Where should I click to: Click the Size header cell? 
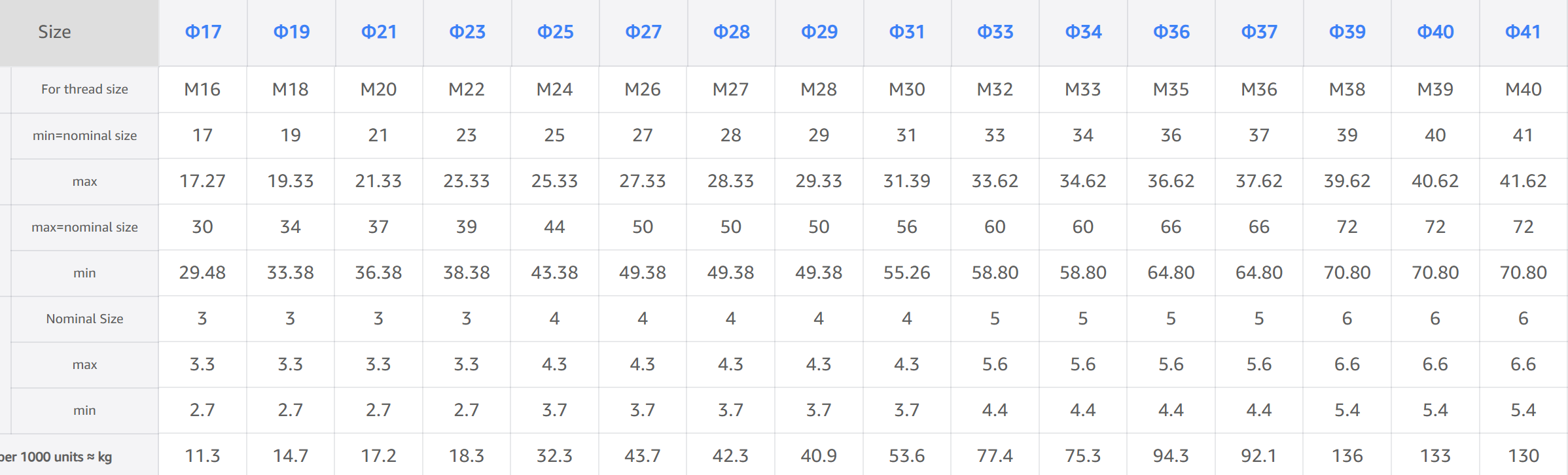coord(54,32)
